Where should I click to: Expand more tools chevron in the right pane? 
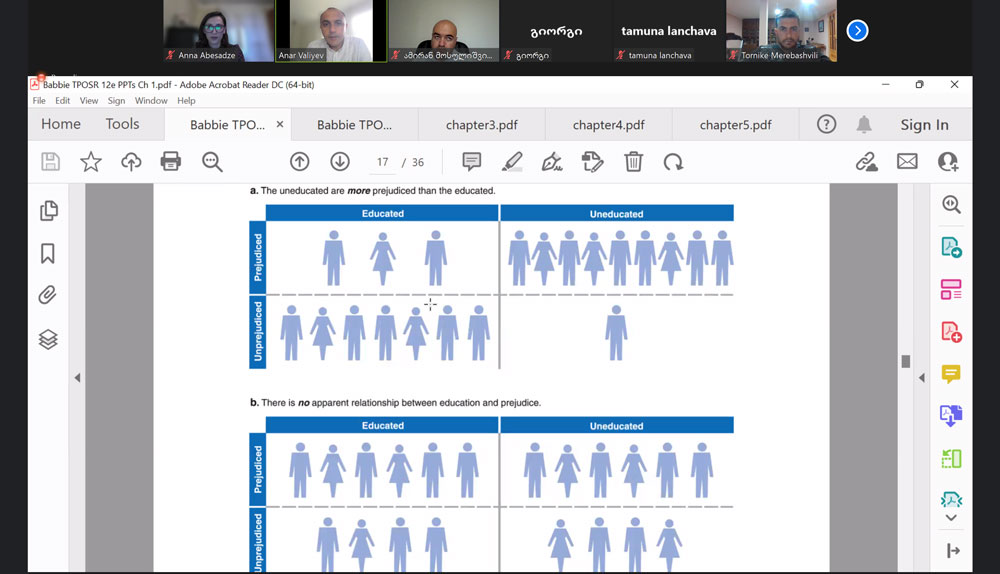point(951,518)
